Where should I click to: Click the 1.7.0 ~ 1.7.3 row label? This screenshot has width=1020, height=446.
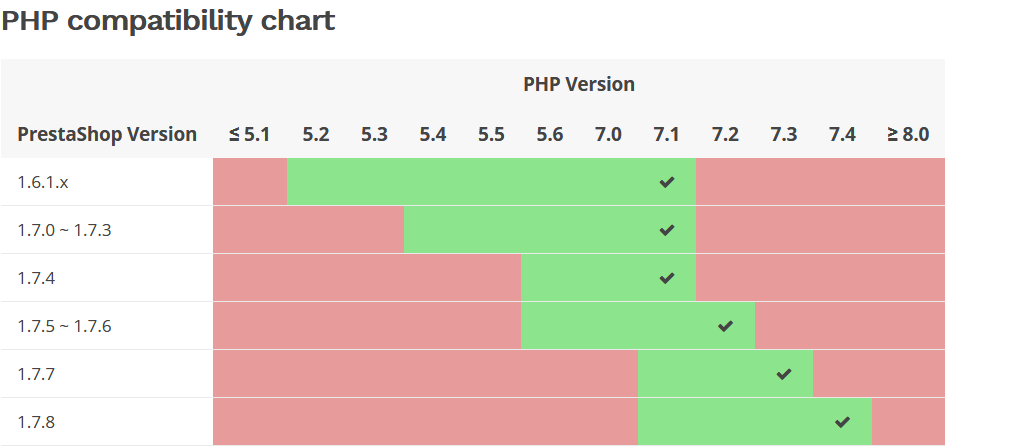[x=64, y=230]
